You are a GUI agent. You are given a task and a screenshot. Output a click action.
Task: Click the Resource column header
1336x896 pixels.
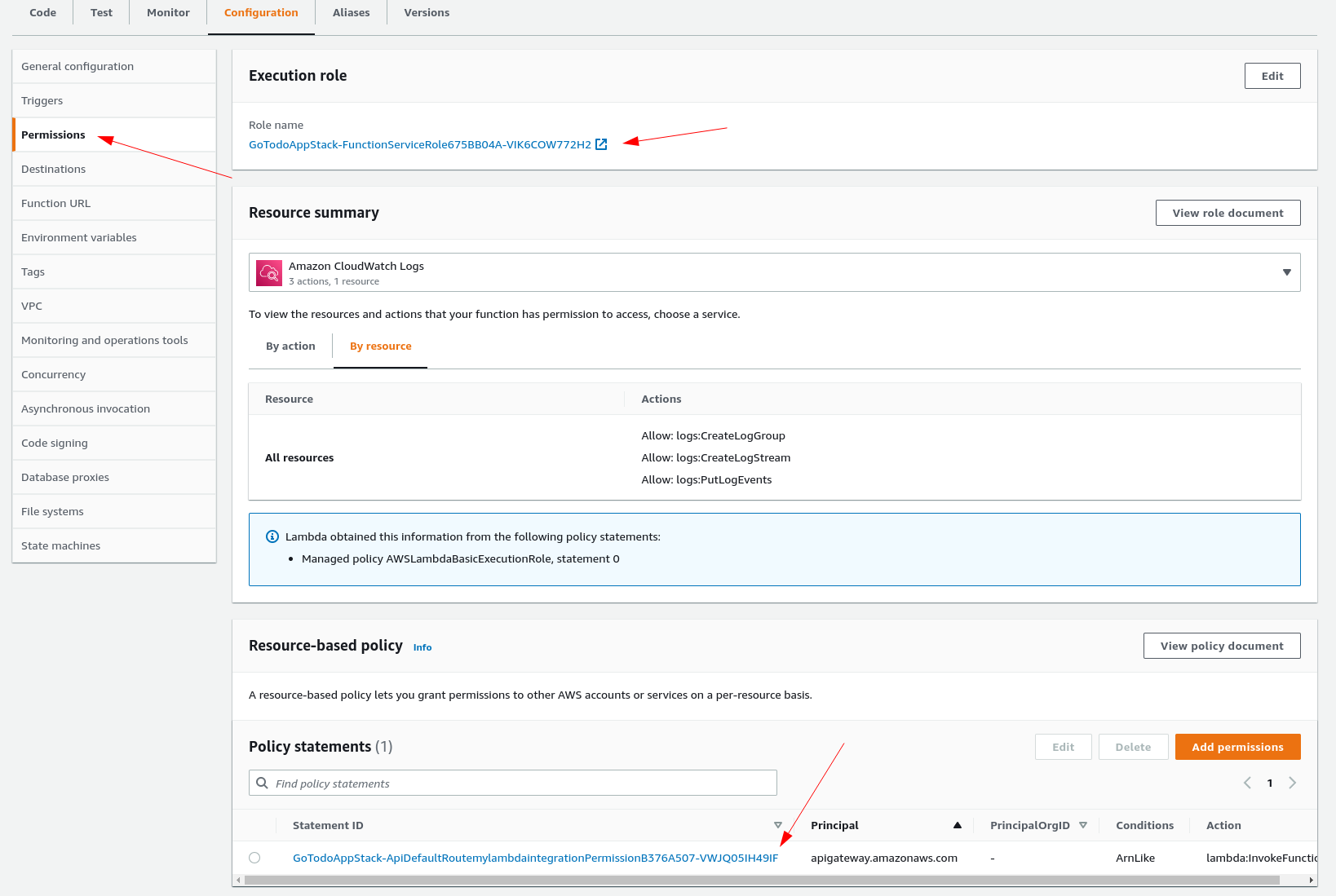(289, 399)
